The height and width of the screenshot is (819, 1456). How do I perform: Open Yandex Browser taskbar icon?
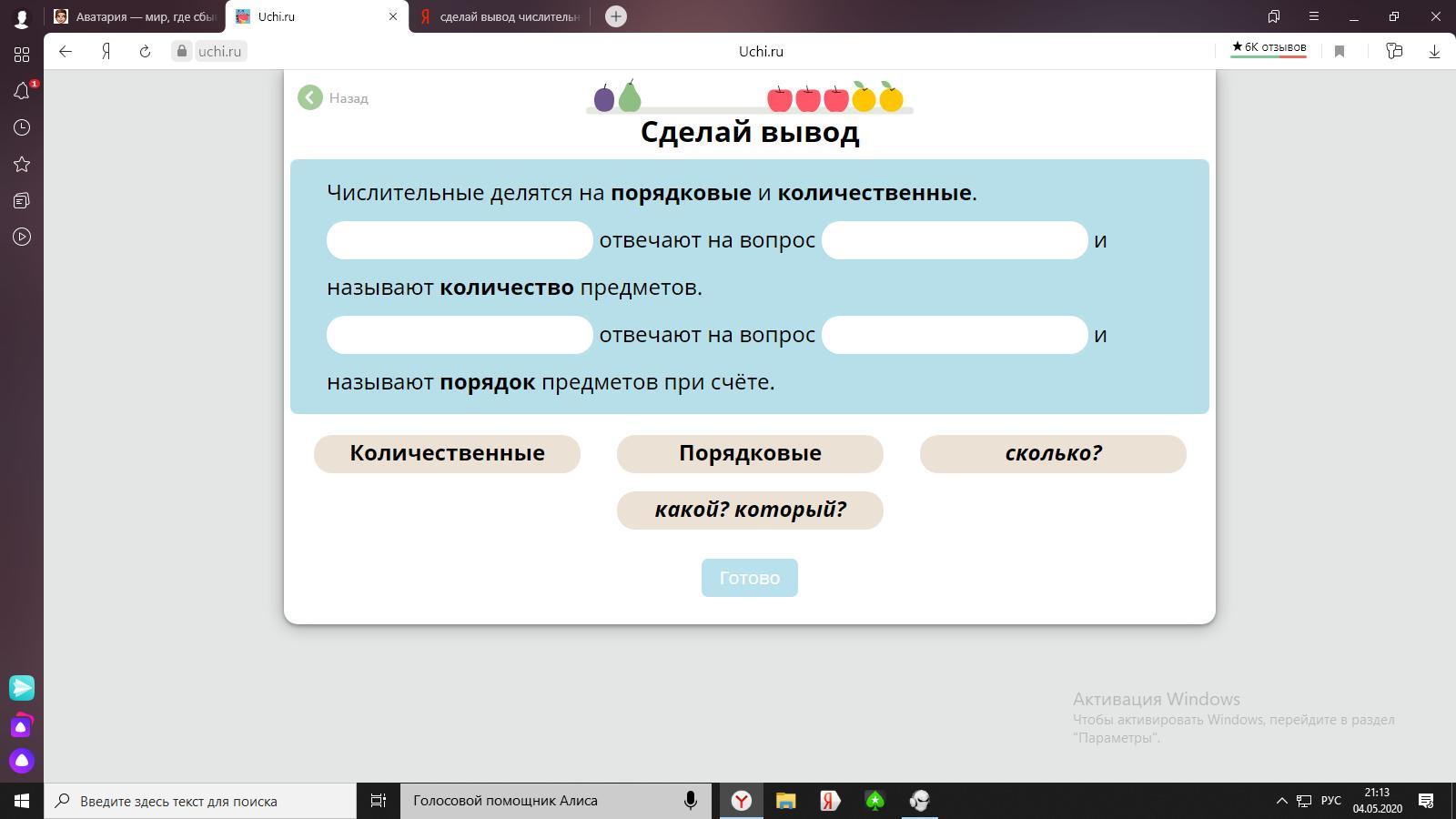click(x=742, y=801)
